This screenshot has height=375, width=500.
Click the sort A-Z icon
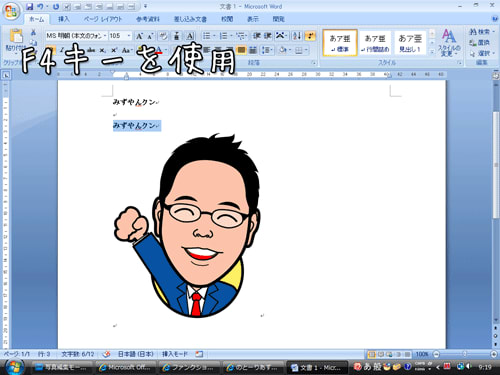(x=296, y=36)
